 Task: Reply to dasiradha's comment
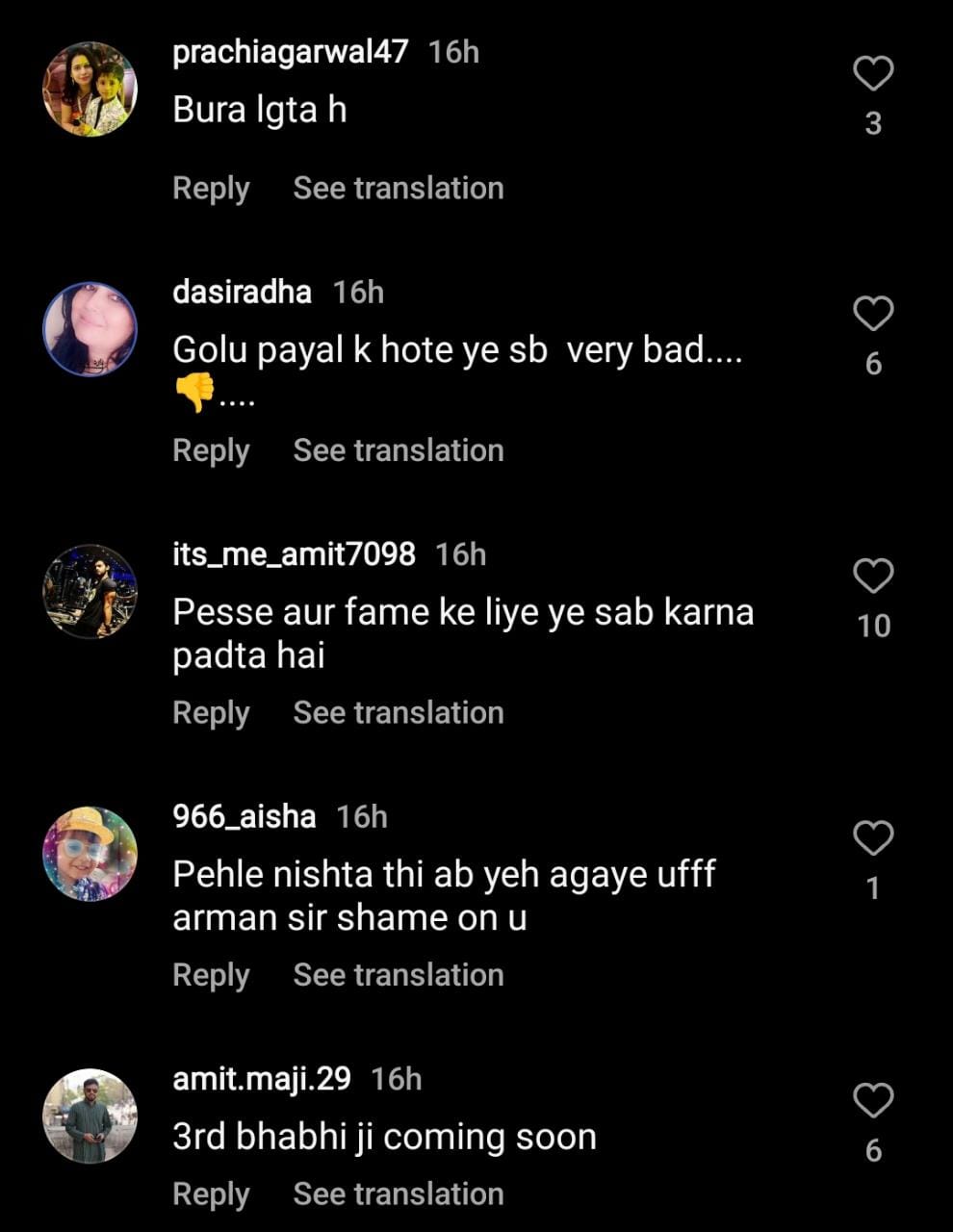(211, 450)
